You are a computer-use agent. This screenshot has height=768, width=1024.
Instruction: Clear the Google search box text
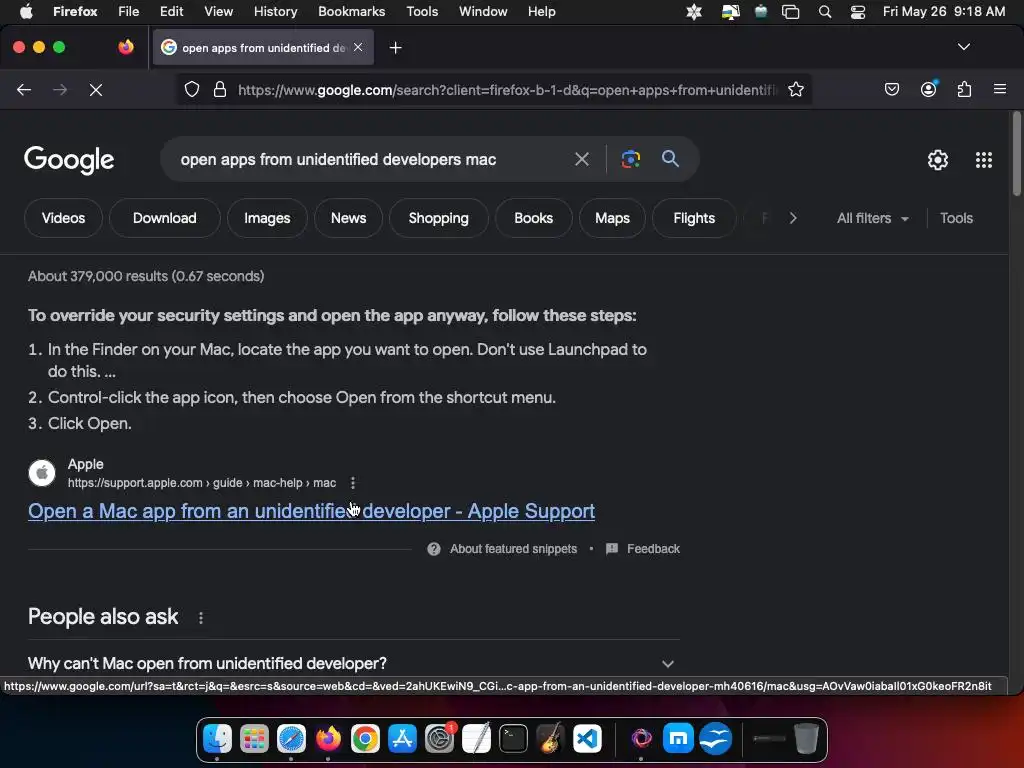pyautogui.click(x=581, y=159)
